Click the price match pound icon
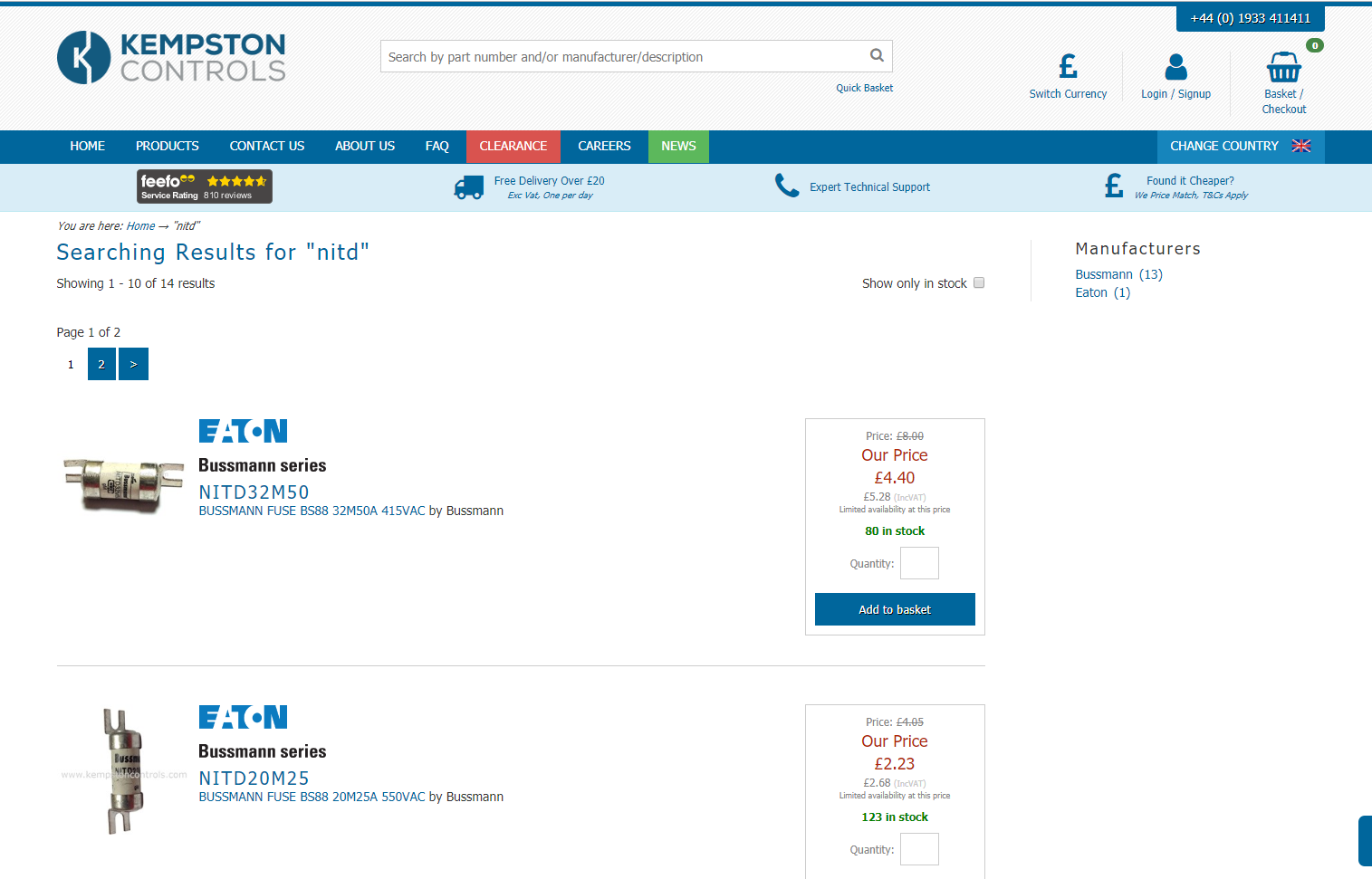 tap(1113, 186)
